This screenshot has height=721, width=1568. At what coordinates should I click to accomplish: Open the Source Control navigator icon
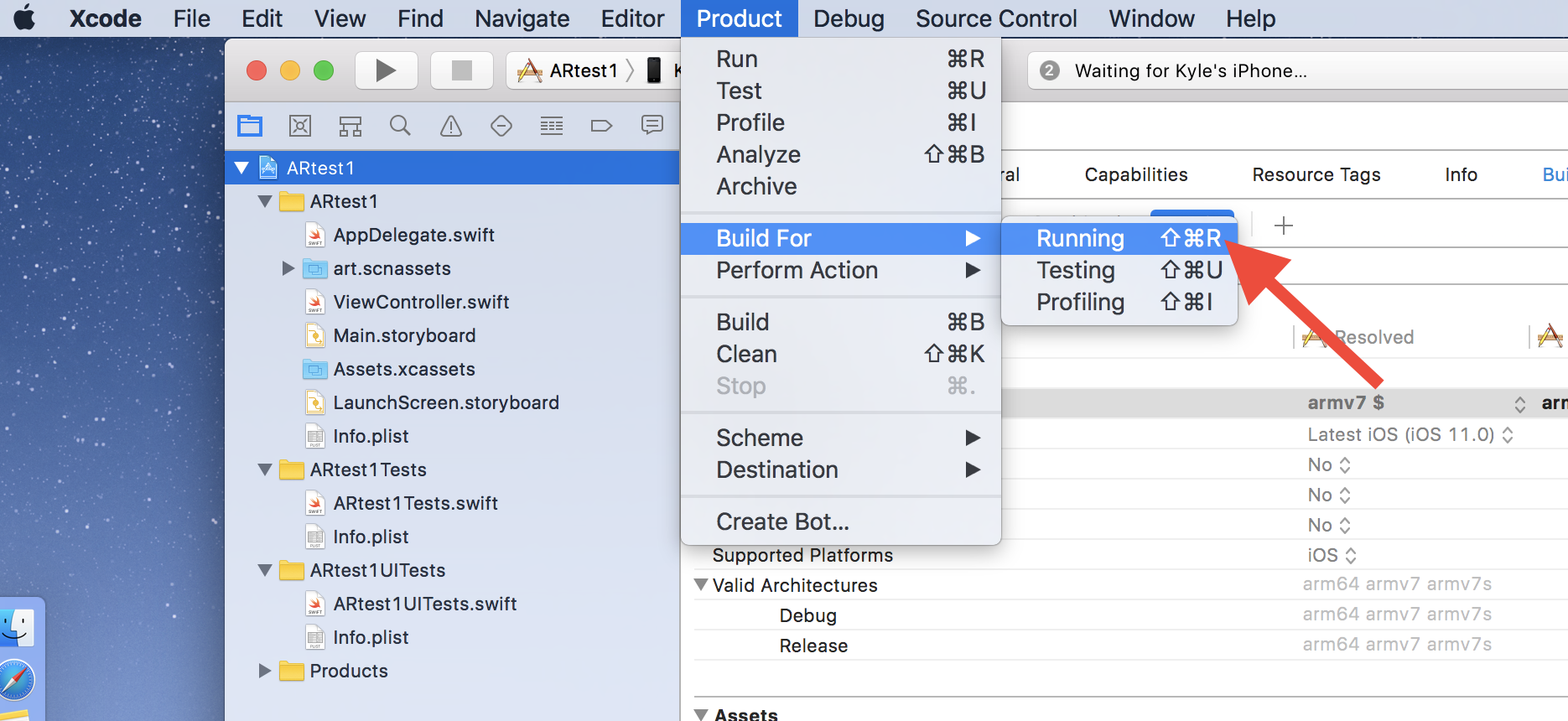(300, 126)
